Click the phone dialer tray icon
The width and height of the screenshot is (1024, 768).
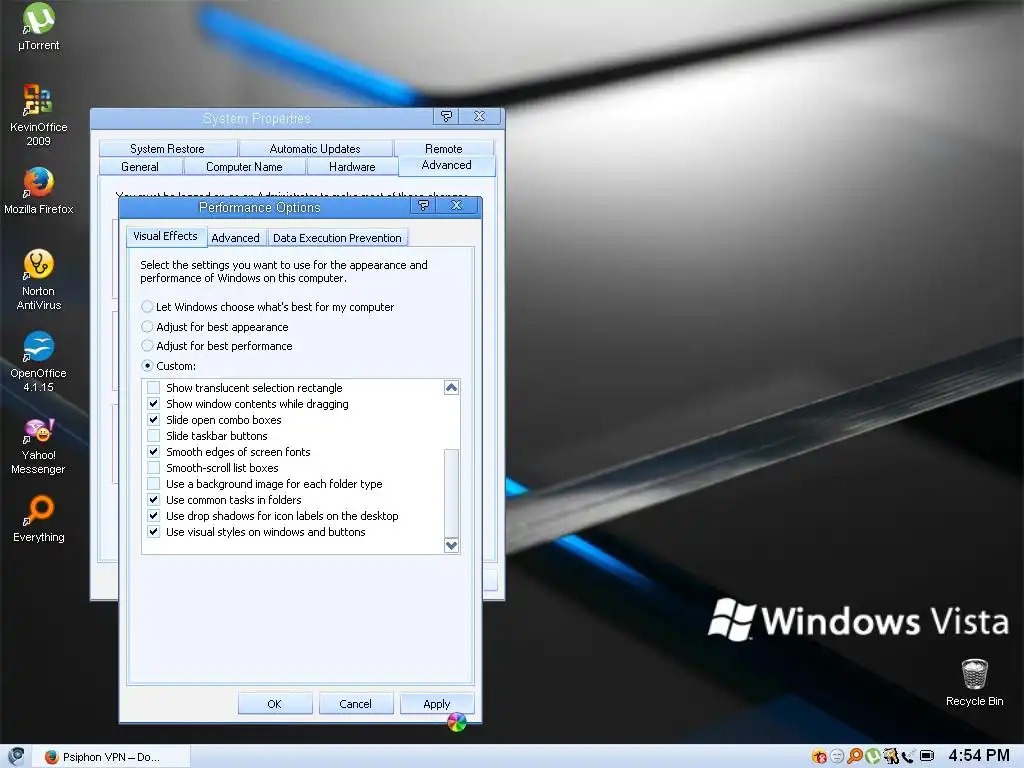click(x=908, y=756)
